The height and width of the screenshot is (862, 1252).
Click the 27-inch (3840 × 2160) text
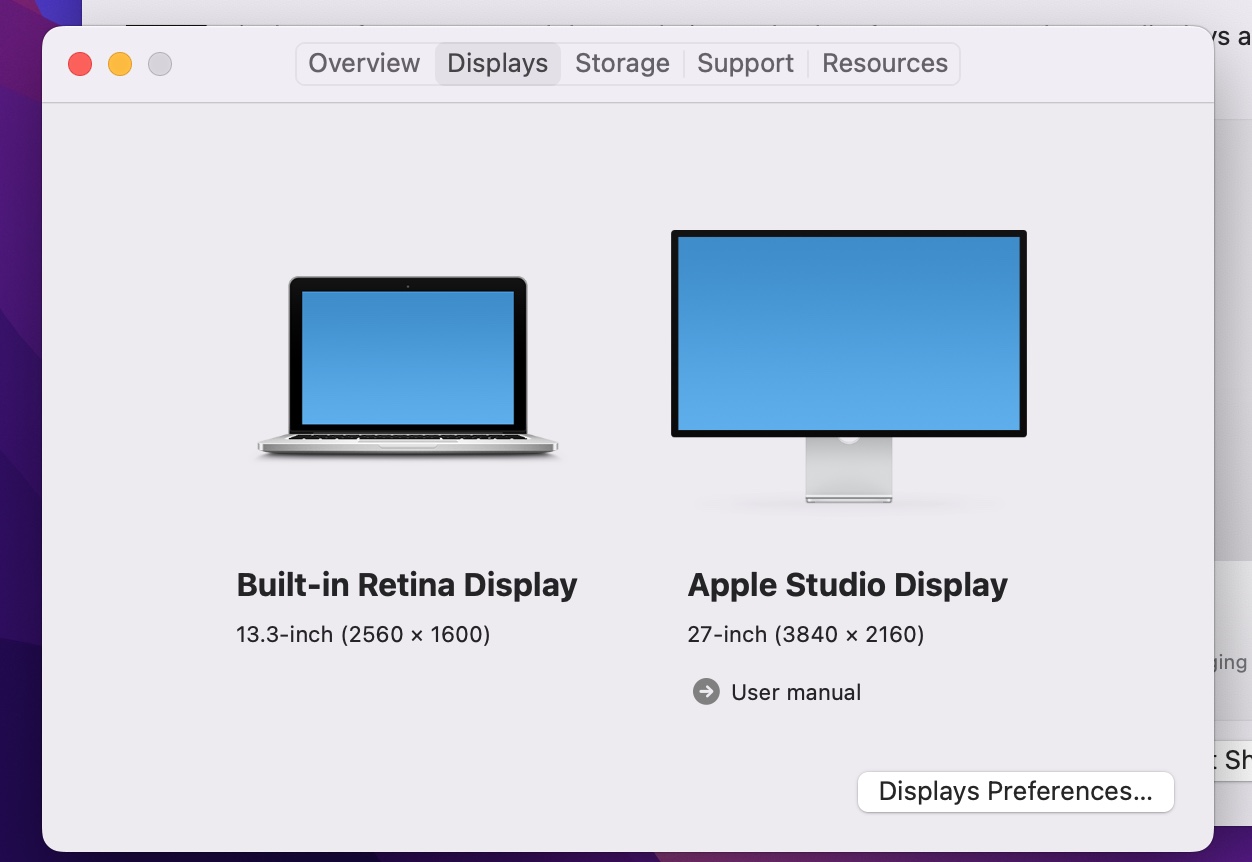tap(806, 634)
